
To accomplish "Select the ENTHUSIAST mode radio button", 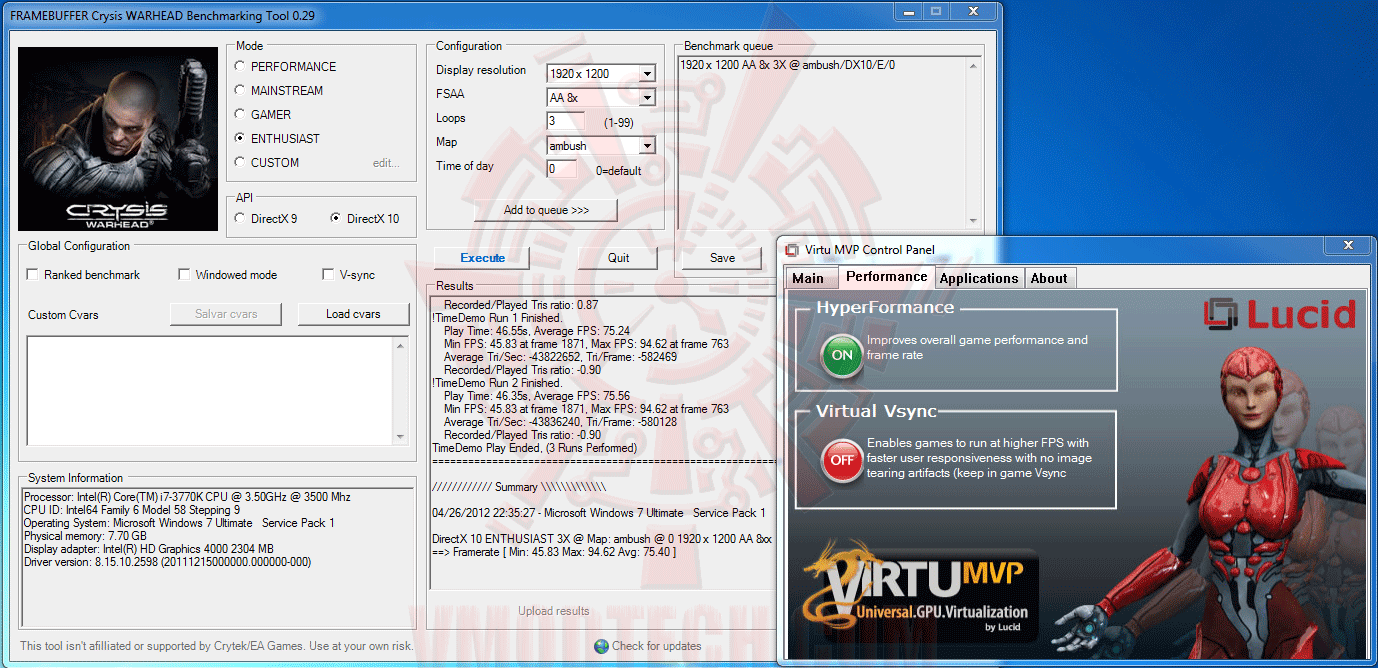I will pyautogui.click(x=239, y=138).
